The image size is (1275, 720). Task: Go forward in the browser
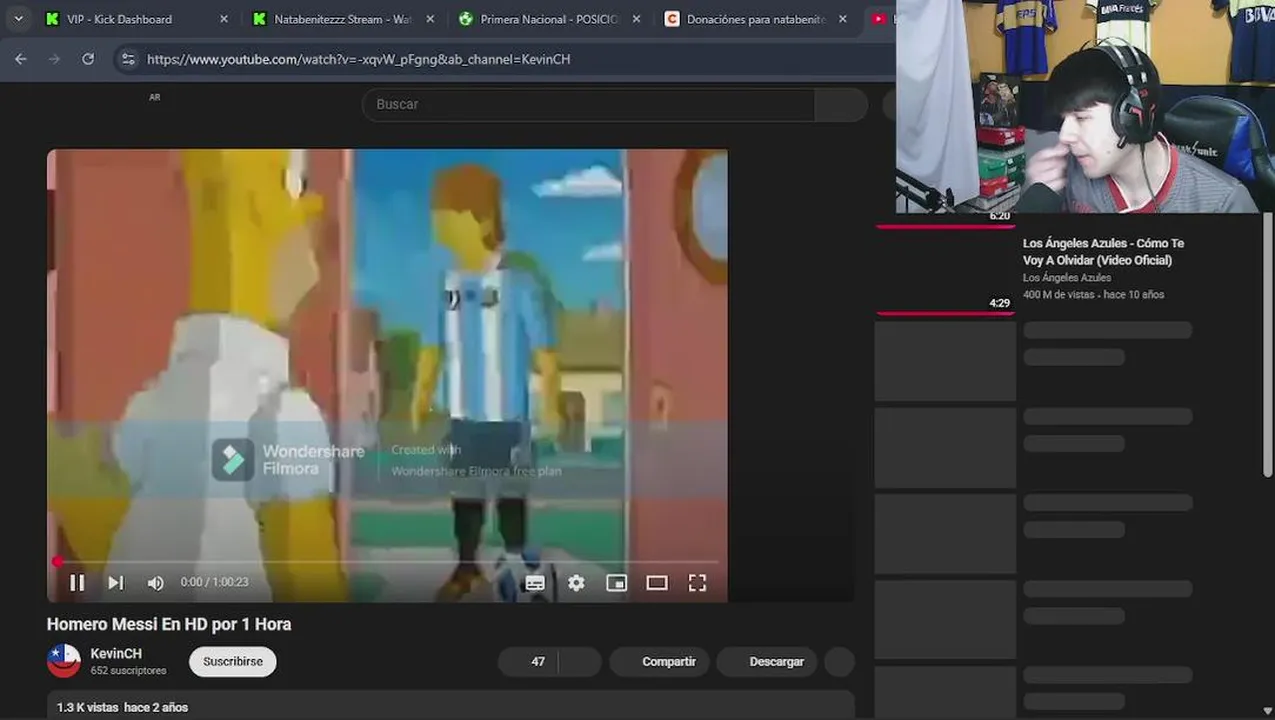pyautogui.click(x=54, y=59)
